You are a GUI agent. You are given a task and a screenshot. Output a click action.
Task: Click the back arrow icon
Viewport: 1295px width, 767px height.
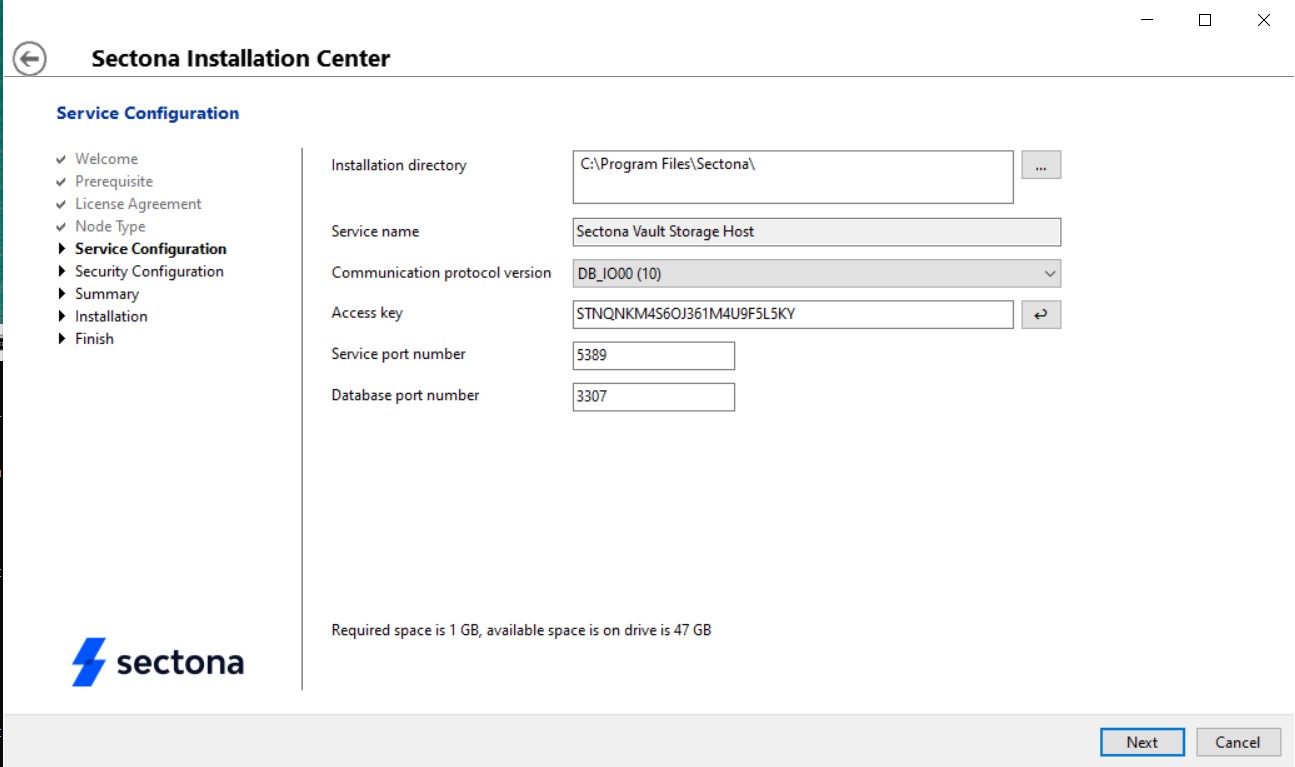click(x=30, y=58)
